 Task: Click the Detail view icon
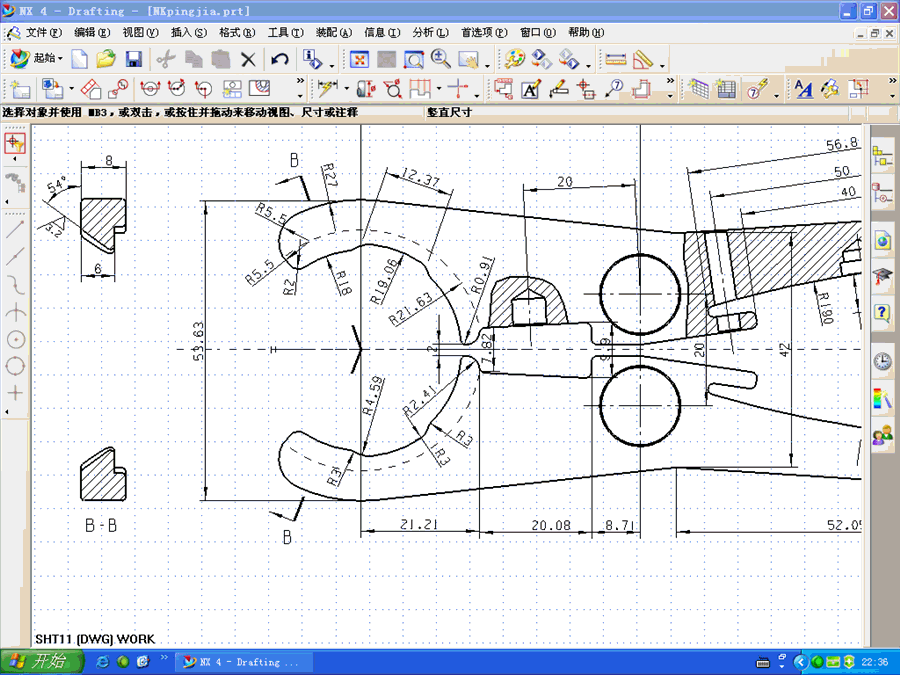119,89
